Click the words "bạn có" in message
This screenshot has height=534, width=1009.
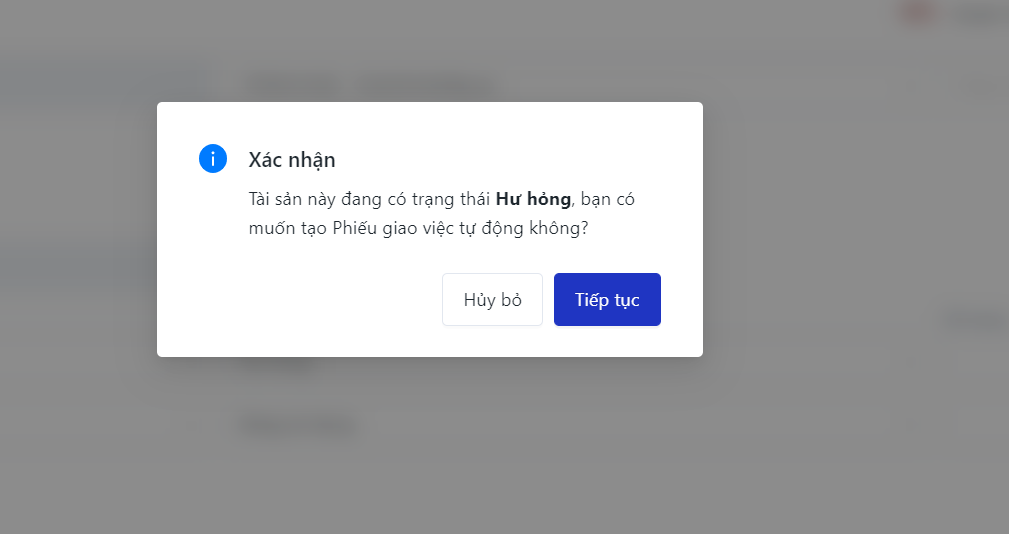point(608,199)
